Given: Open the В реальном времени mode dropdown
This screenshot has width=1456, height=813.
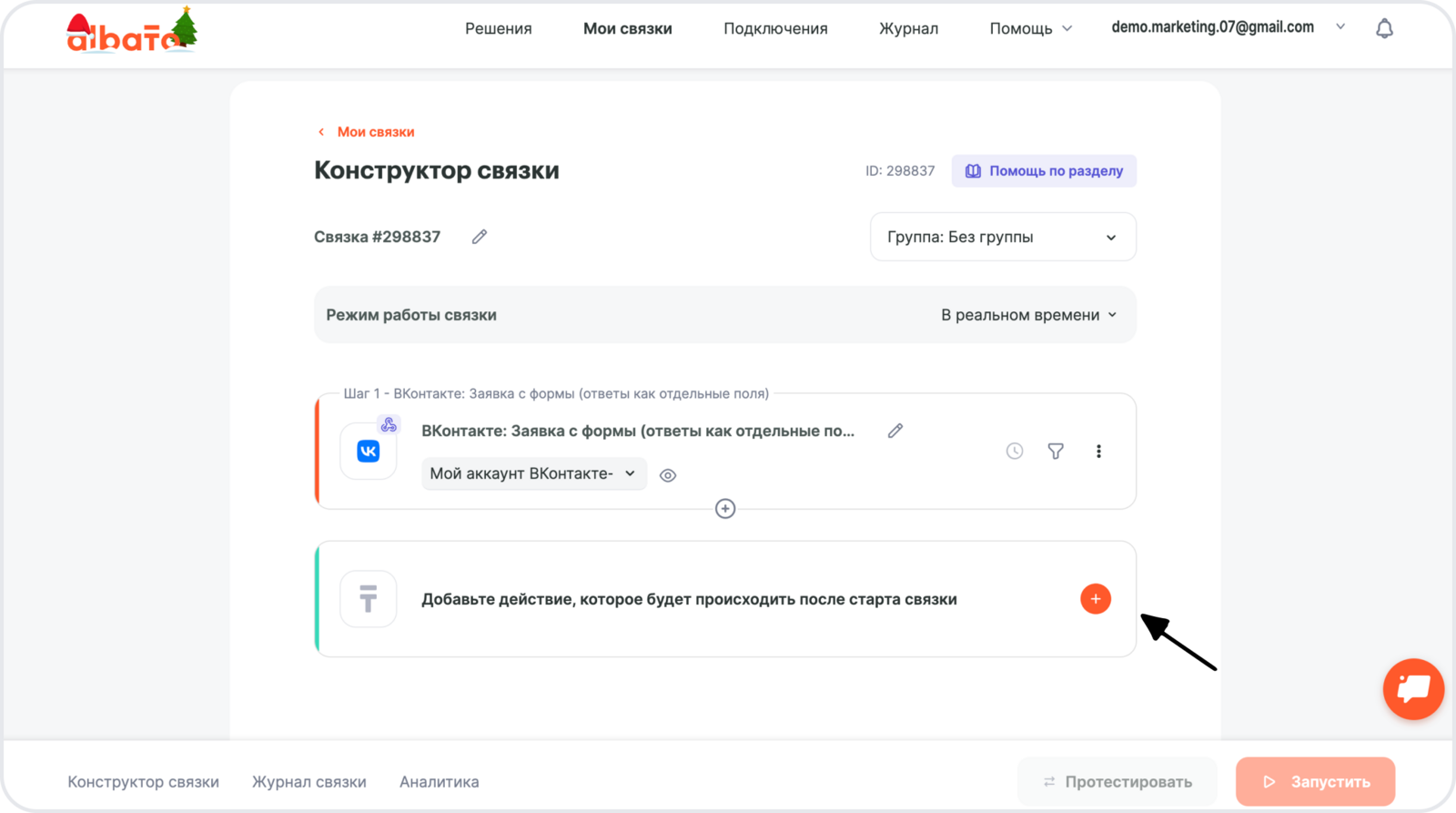Looking at the screenshot, I should [1028, 315].
